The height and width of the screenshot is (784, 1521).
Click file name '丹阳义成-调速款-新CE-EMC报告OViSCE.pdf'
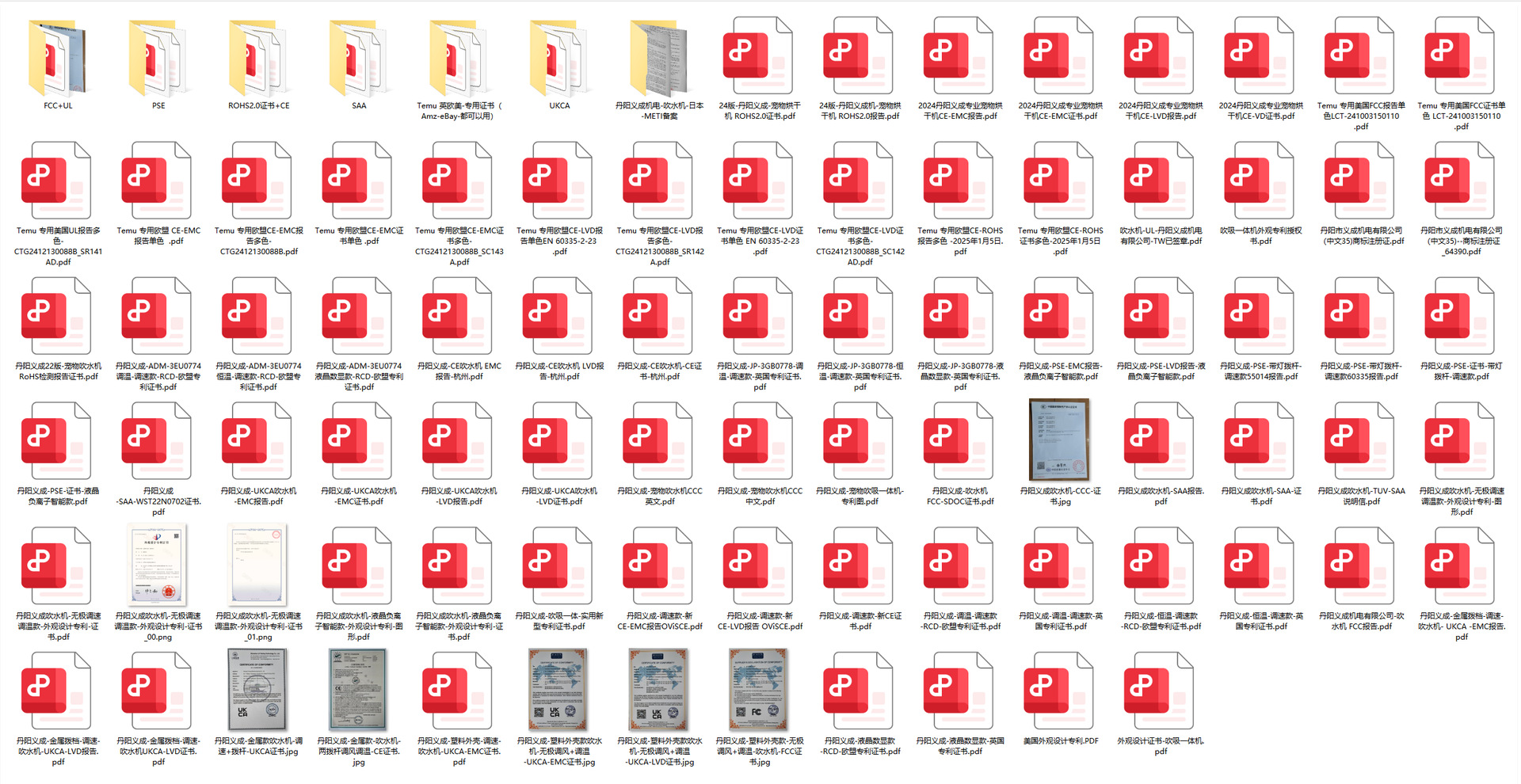660,621
